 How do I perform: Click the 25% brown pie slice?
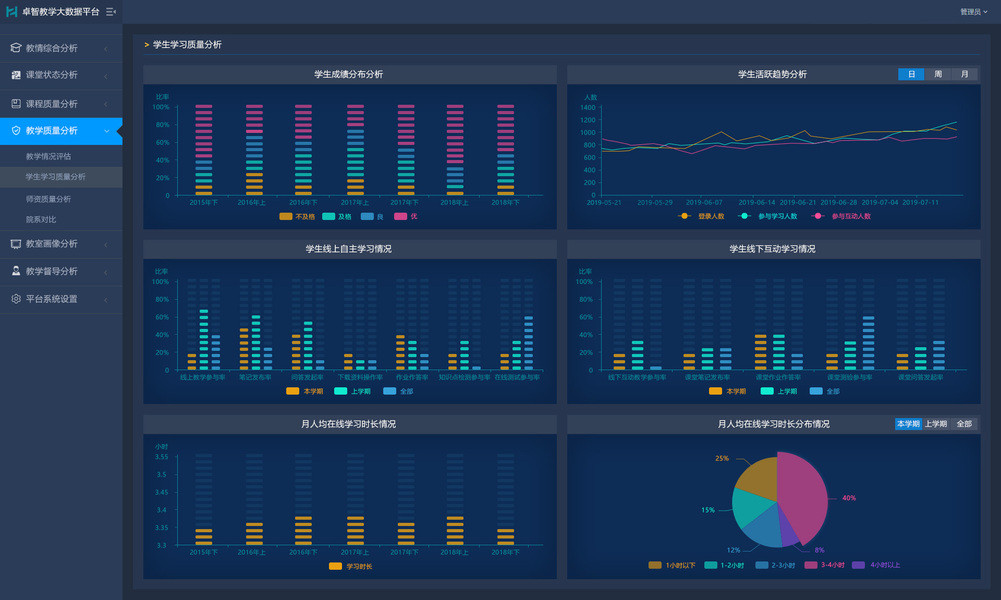[x=760, y=477]
